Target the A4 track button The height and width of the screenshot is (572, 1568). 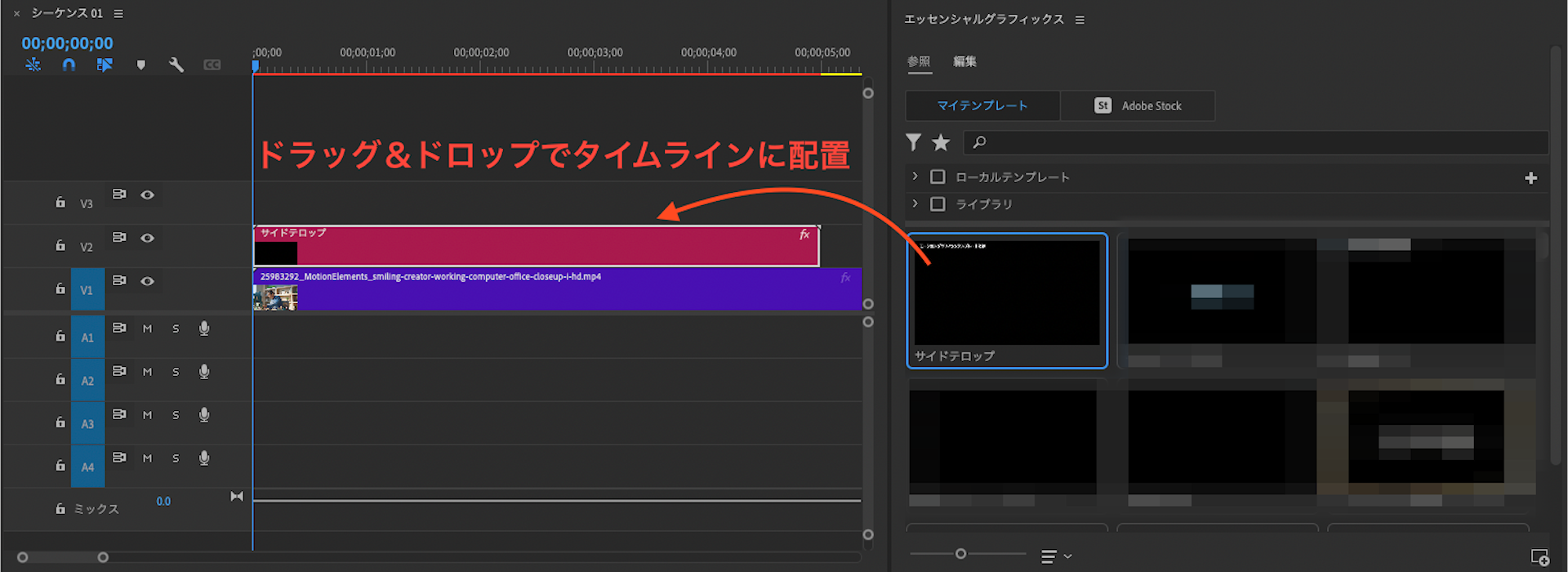click(x=87, y=467)
